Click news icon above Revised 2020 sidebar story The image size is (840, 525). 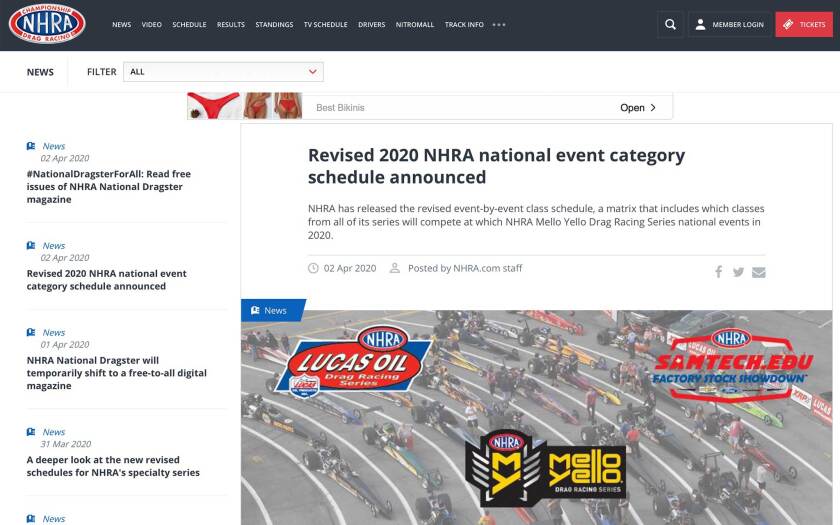coord(31,245)
